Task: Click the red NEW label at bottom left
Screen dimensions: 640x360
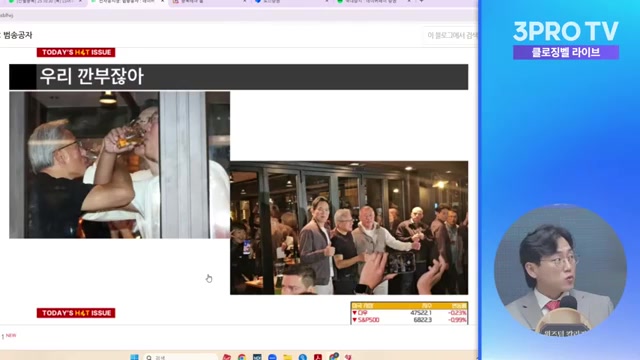Action: point(11,335)
